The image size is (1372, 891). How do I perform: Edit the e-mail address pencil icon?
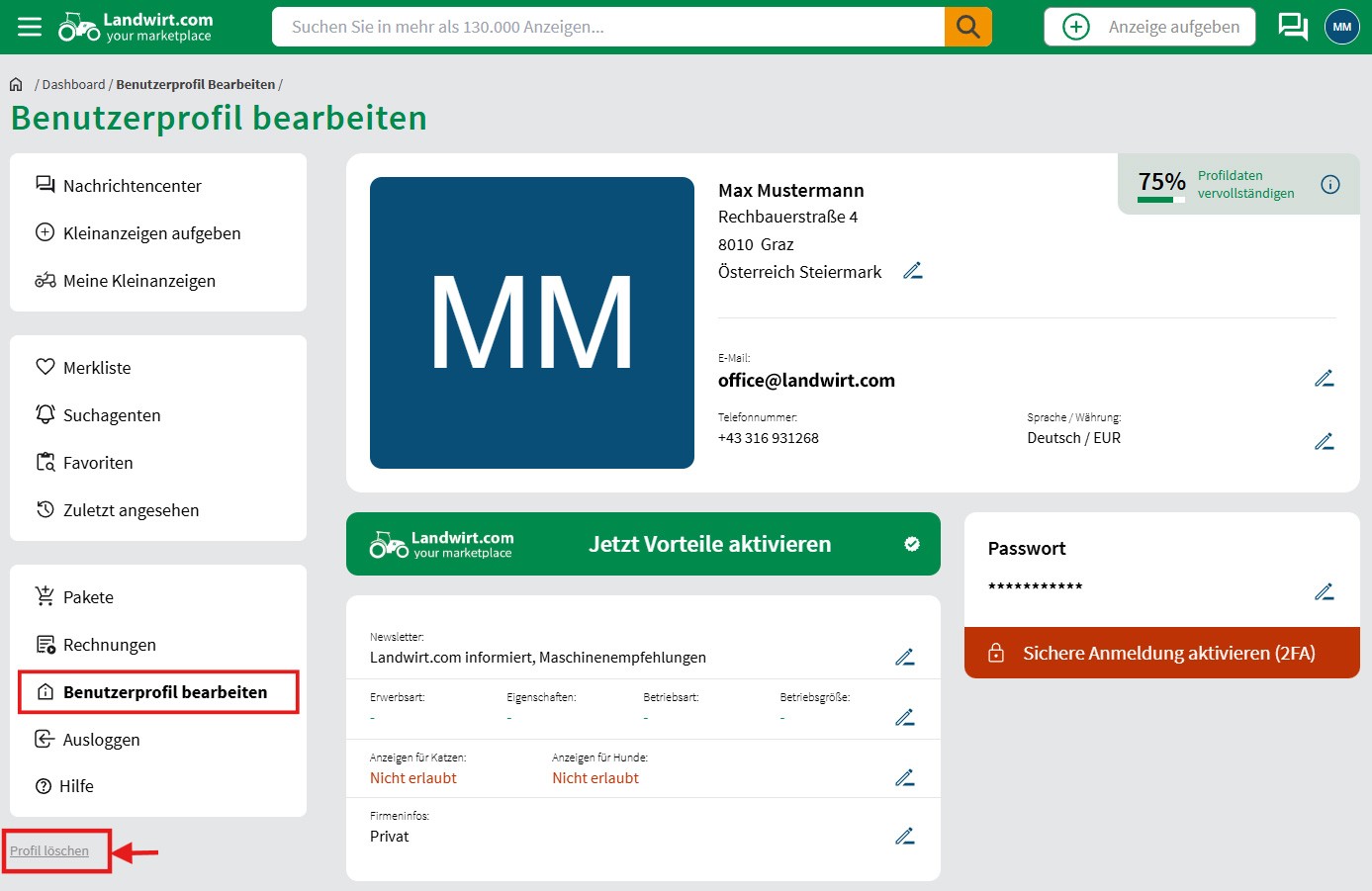click(1324, 379)
